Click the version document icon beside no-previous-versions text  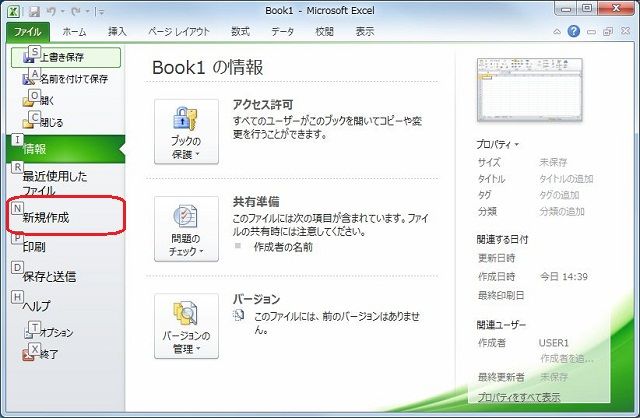point(239,315)
